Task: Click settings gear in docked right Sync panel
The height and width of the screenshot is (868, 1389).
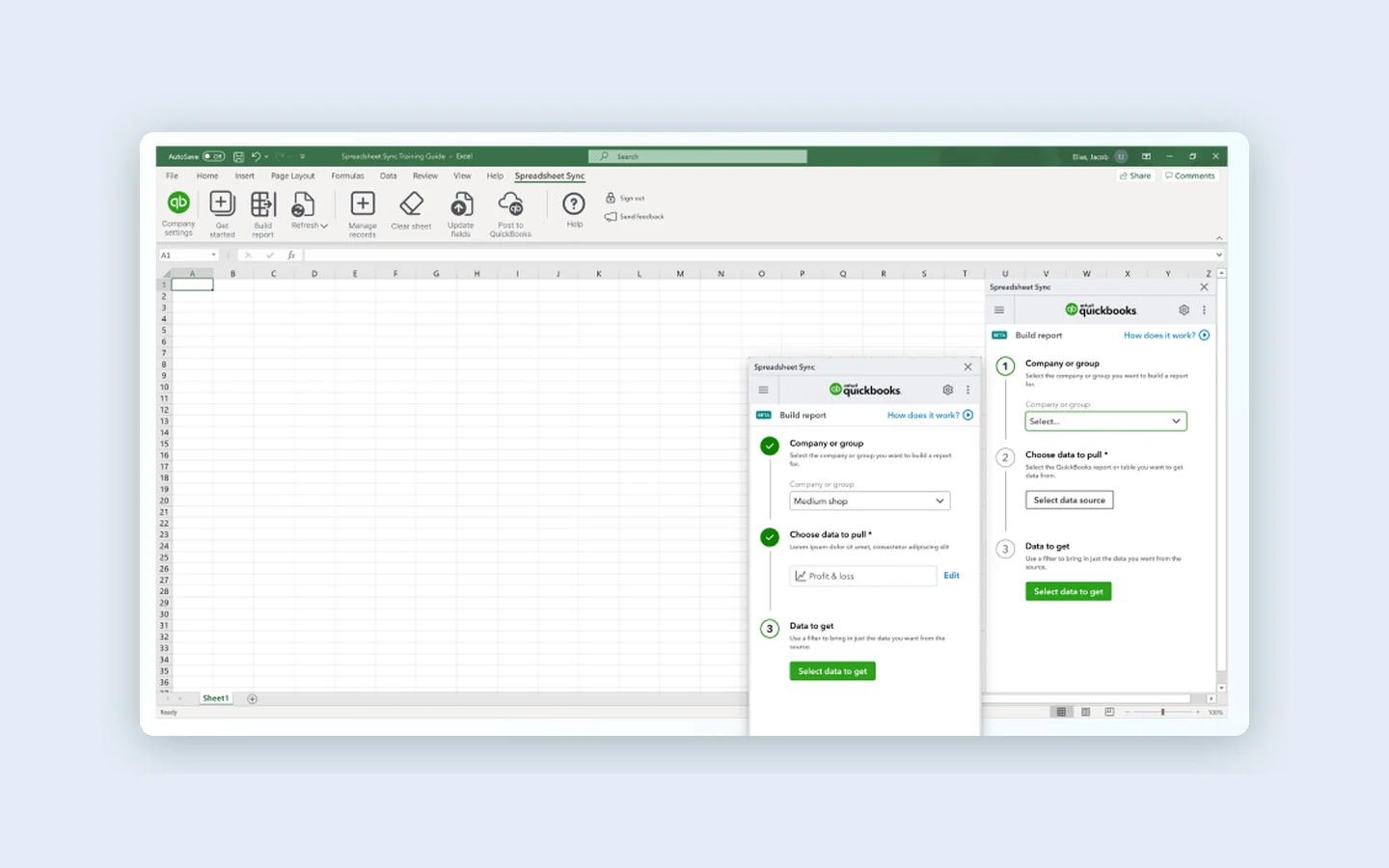Action: pyautogui.click(x=1184, y=310)
